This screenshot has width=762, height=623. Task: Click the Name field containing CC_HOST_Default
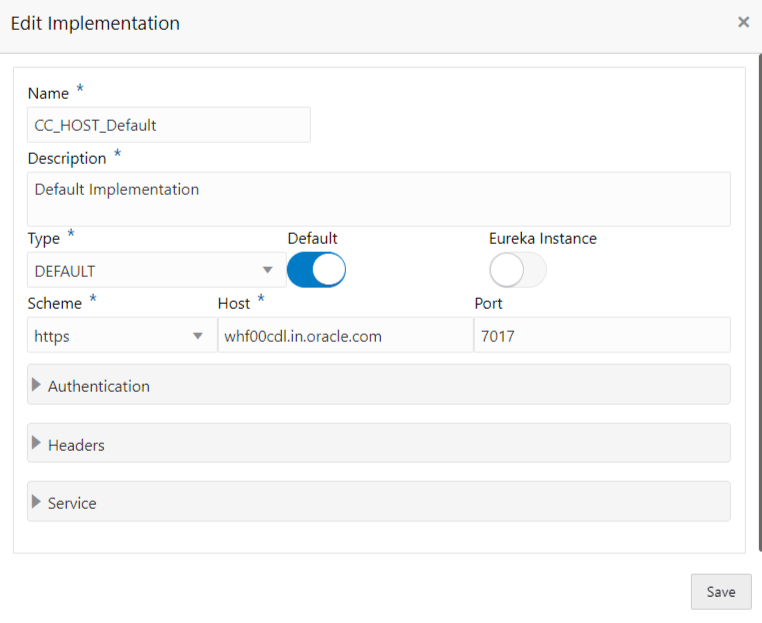[168, 125]
